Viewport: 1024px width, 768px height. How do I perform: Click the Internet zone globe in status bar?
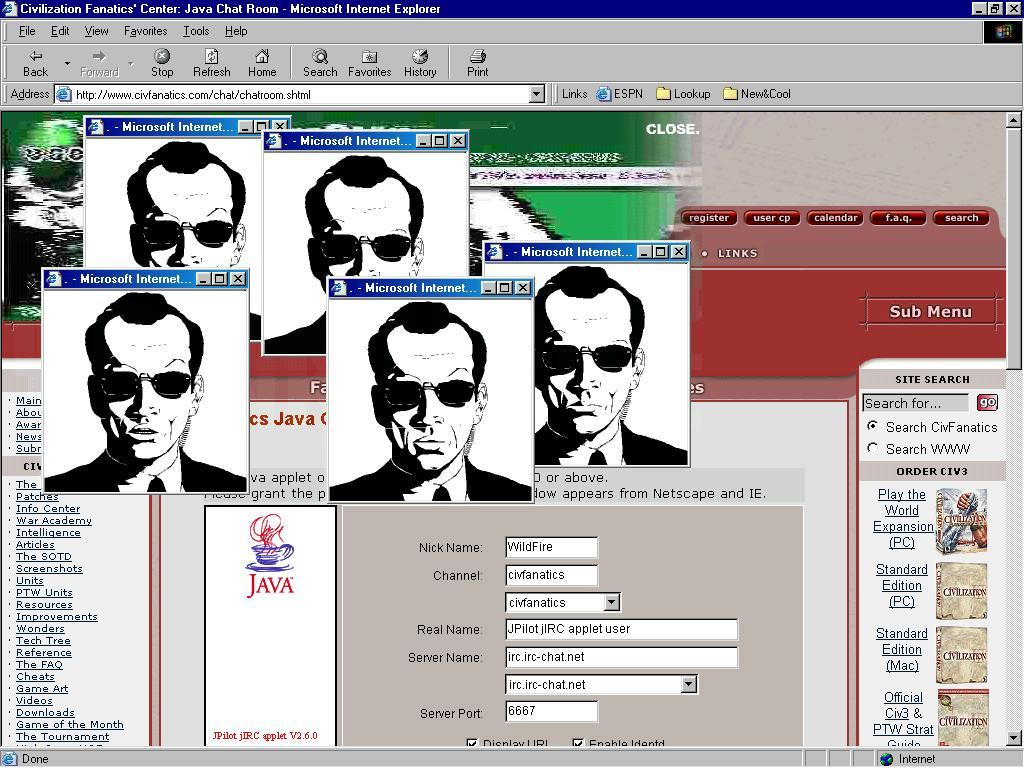tap(886, 759)
